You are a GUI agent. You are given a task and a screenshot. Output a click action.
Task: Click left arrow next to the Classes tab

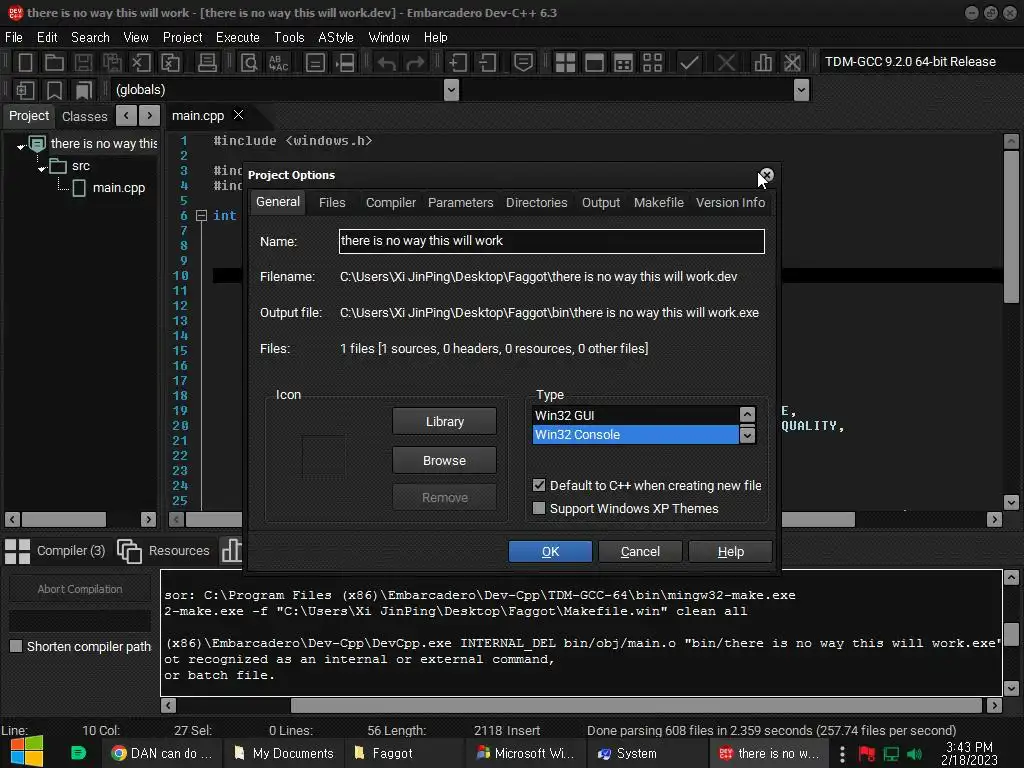pyautogui.click(x=126, y=116)
